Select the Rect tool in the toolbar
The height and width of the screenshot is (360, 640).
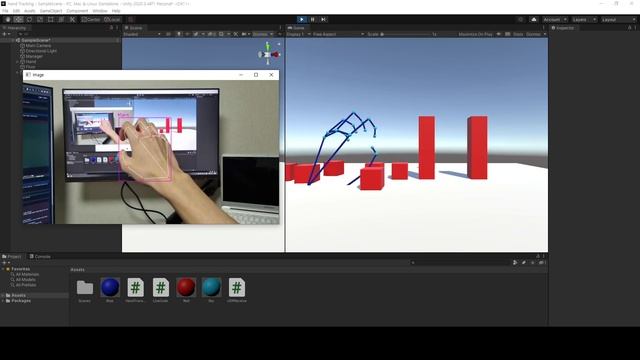pyautogui.click(x=50, y=19)
